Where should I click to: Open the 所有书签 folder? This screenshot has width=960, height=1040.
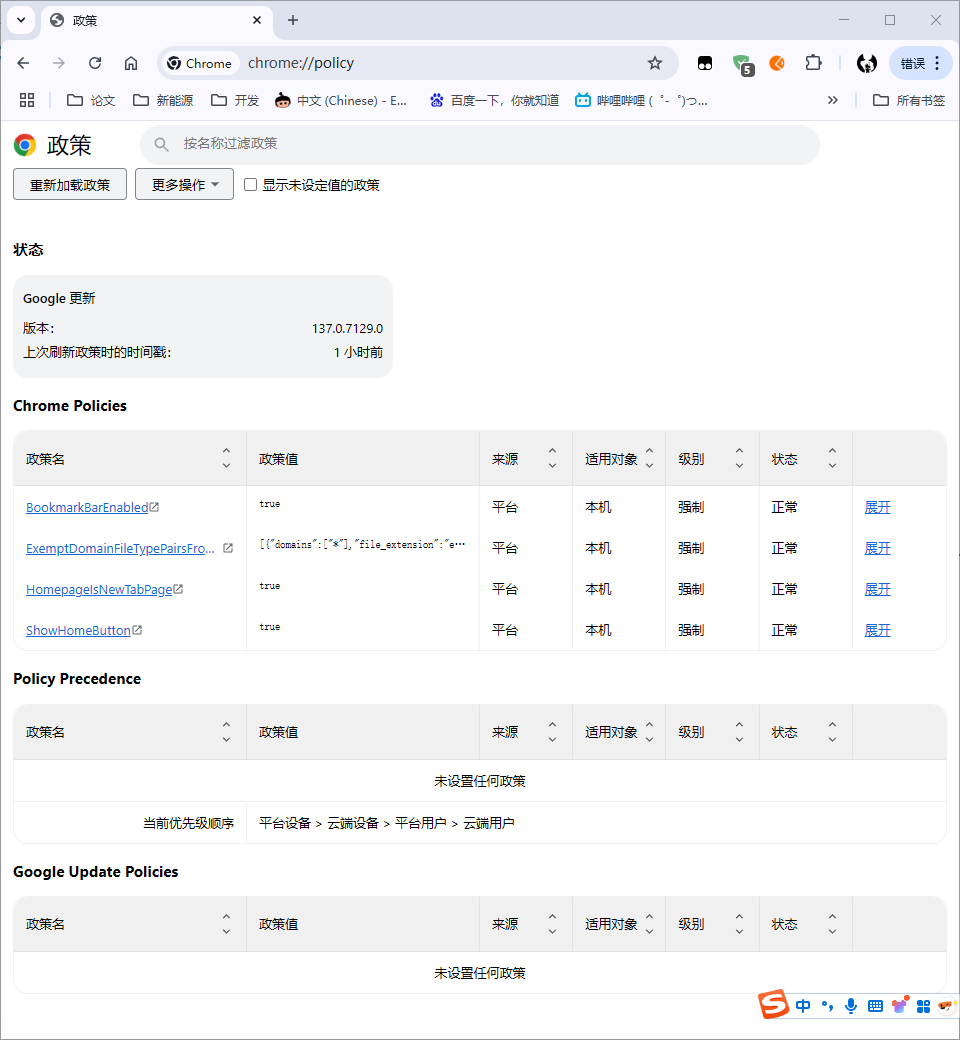click(x=909, y=100)
